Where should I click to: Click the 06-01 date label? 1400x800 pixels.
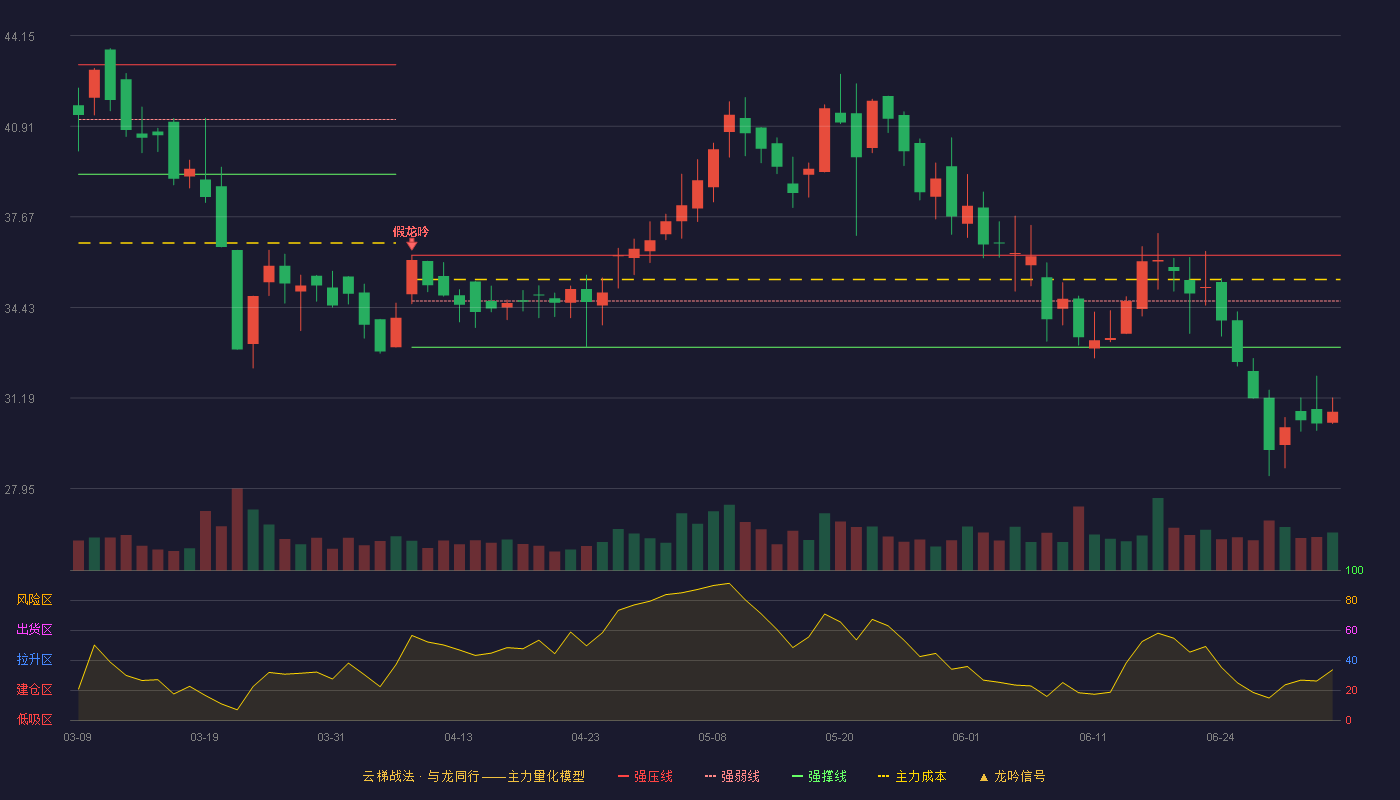[x=966, y=737]
